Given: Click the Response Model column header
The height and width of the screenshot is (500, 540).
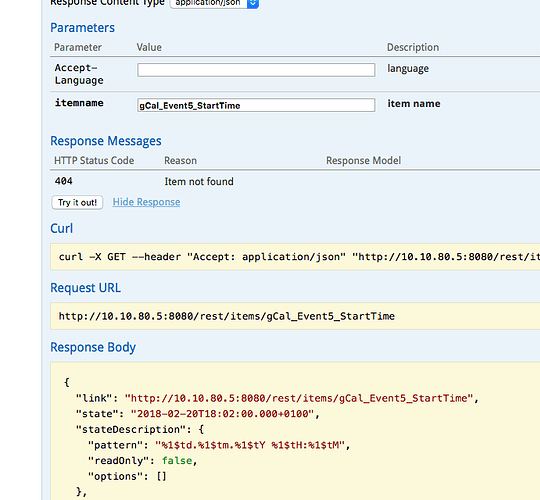Looking at the screenshot, I should (x=363, y=160).
